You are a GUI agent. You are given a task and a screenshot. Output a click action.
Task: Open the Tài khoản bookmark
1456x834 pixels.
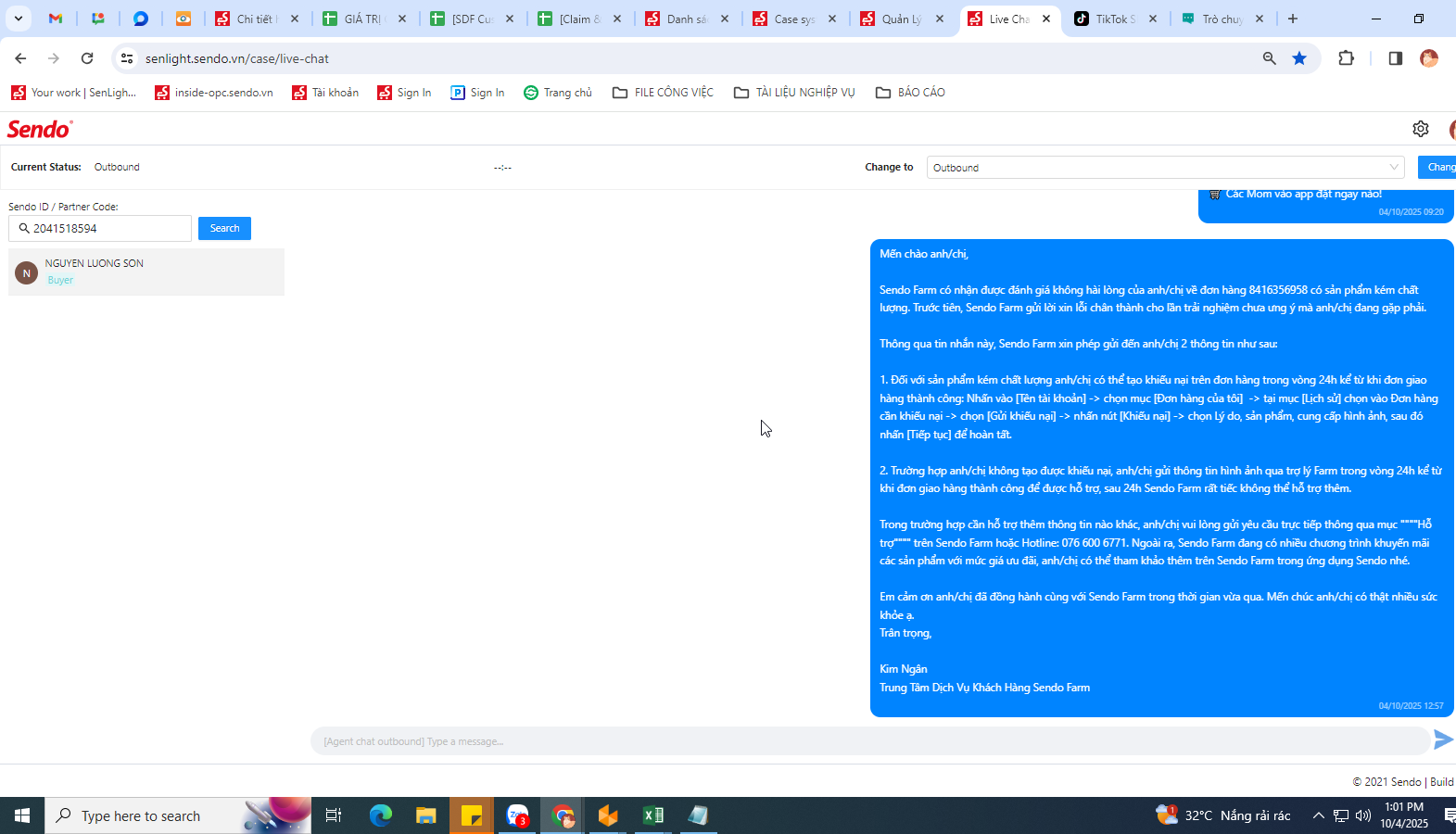click(325, 93)
